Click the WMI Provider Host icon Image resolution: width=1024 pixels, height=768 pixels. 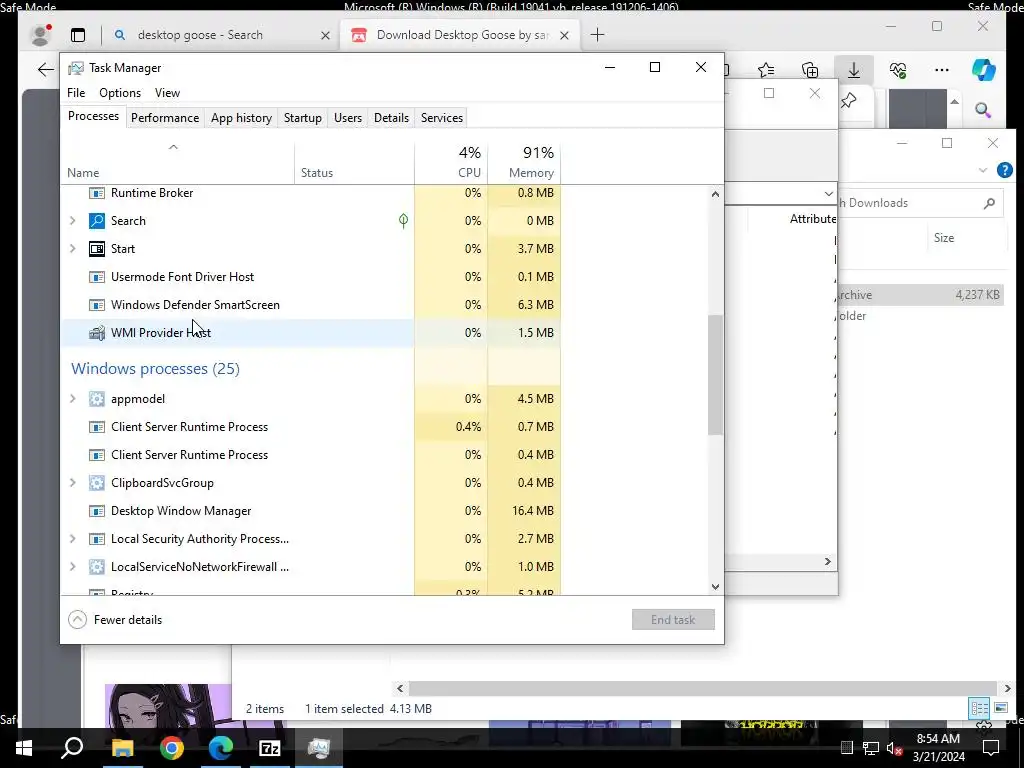point(97,333)
